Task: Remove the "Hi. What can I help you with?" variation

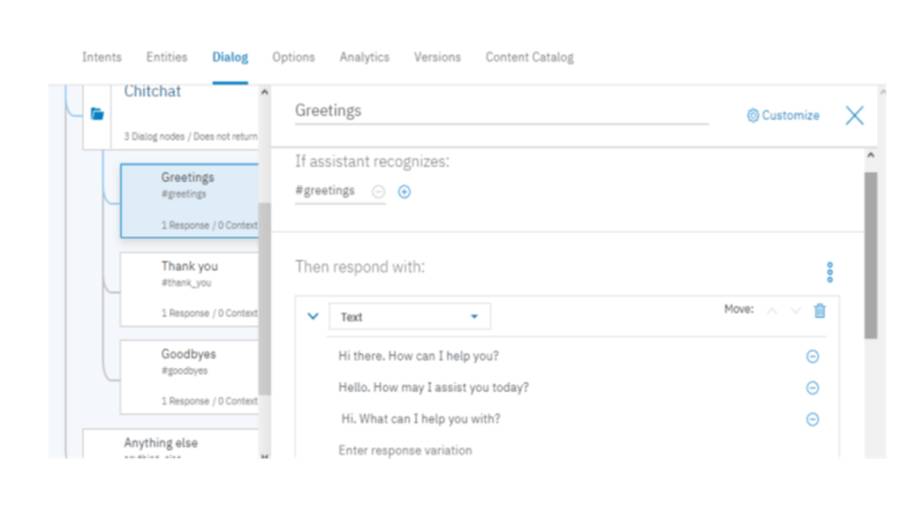Action: click(812, 420)
